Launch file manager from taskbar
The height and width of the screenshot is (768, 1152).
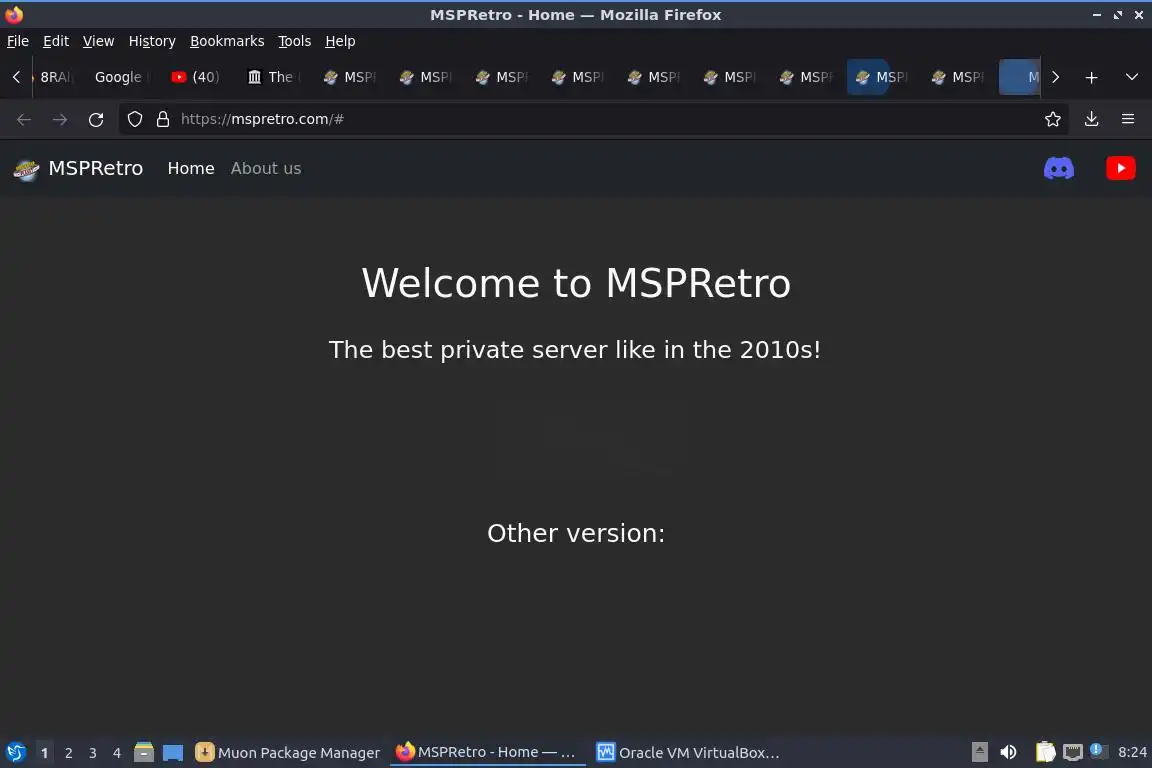coord(144,752)
